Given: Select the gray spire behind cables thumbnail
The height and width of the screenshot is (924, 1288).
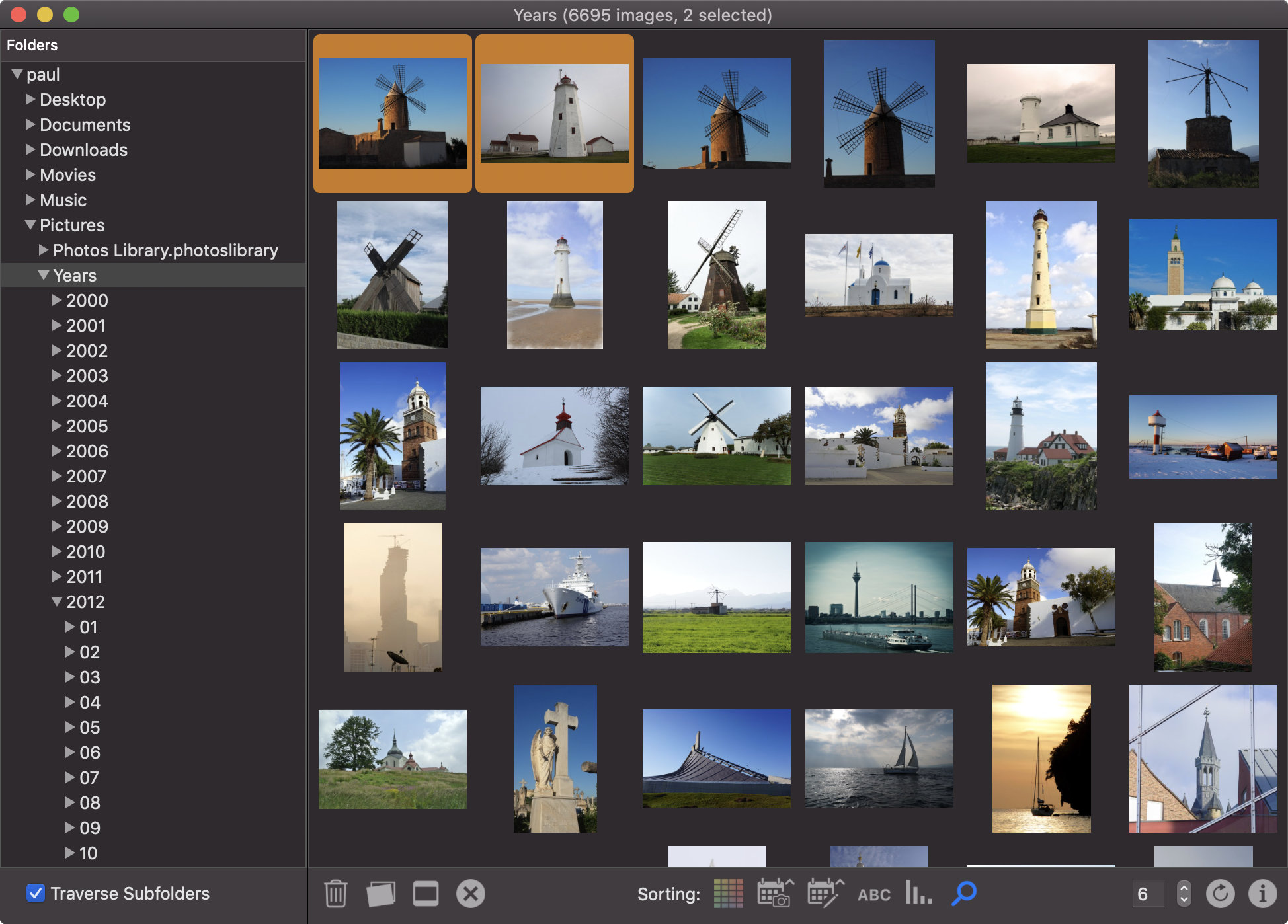Looking at the screenshot, I should [1203, 759].
